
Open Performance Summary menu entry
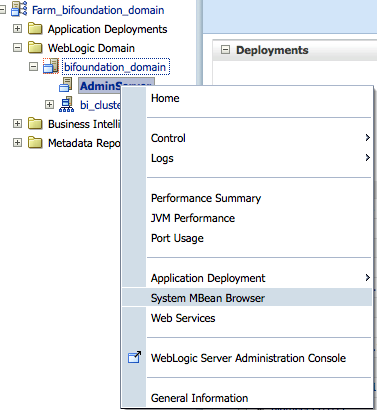tap(206, 198)
